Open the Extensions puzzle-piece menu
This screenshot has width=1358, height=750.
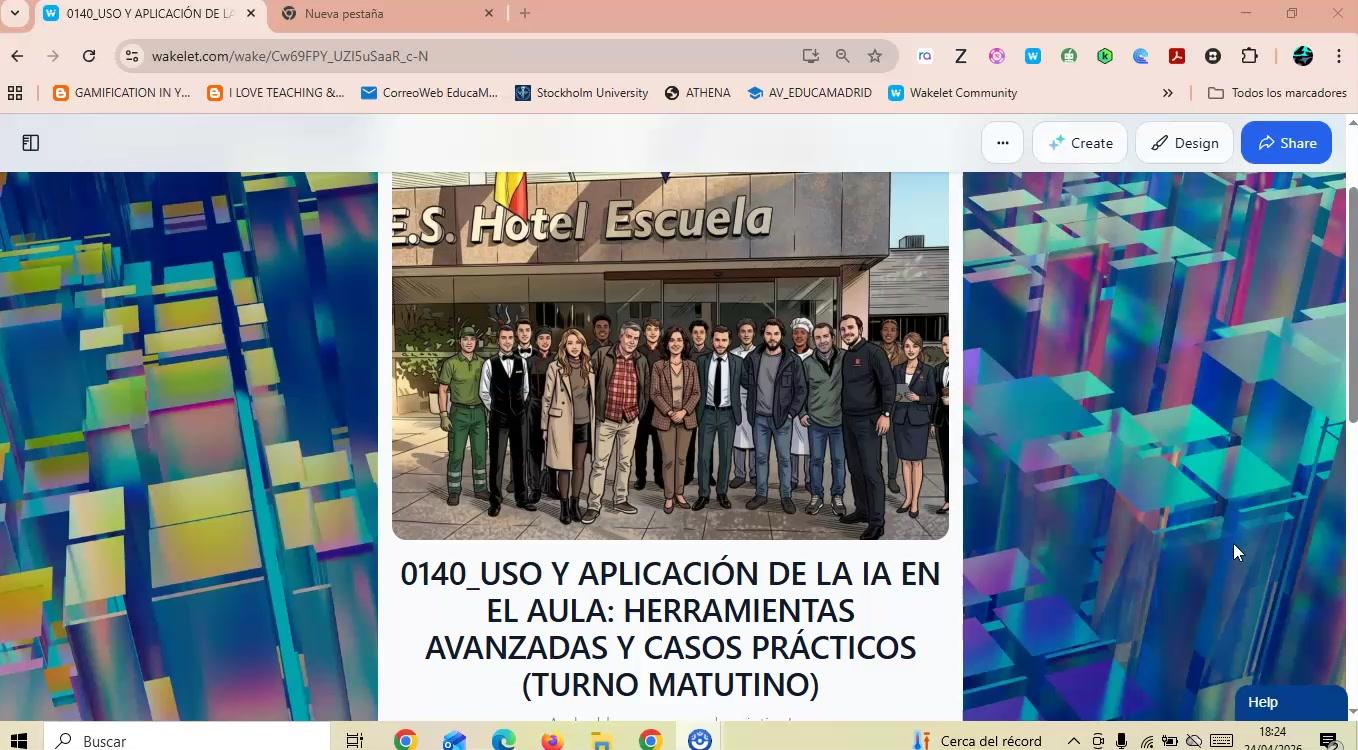click(x=1250, y=56)
